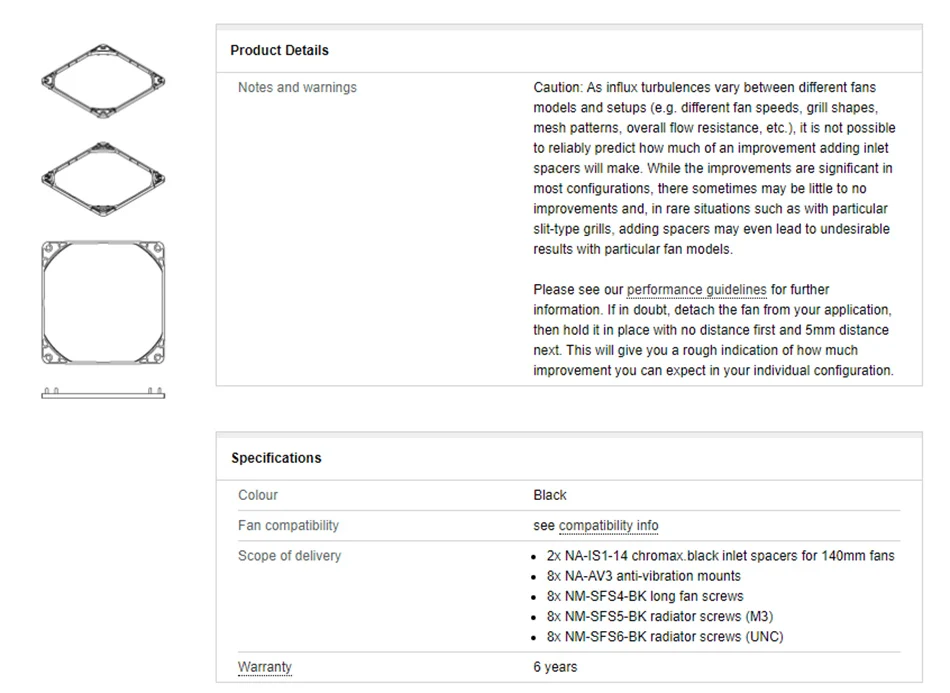
Task: Click the NM-SFS4-BK long fan screws item
Action: [645, 596]
